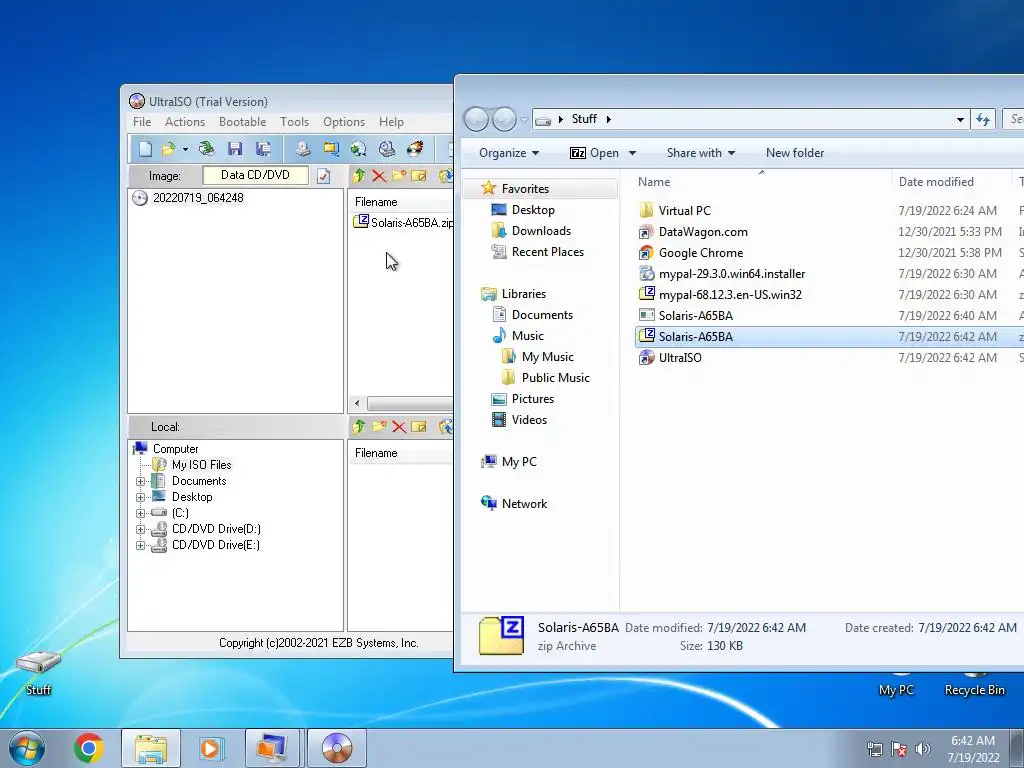Click the Save floppy icon in UltraISO toolbar
The height and width of the screenshot is (768, 1024).
[x=235, y=149]
